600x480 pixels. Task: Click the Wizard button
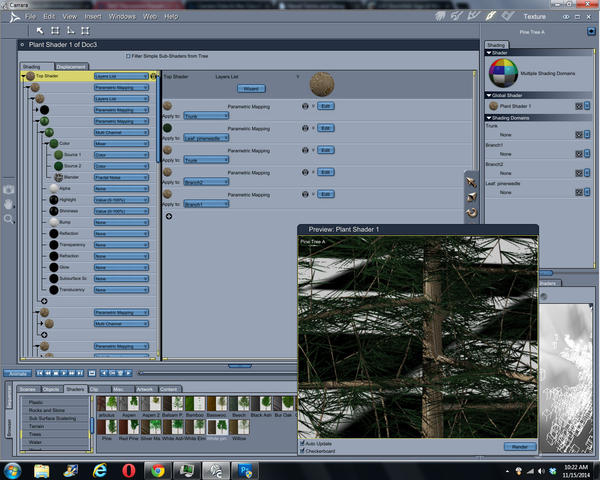click(251, 88)
